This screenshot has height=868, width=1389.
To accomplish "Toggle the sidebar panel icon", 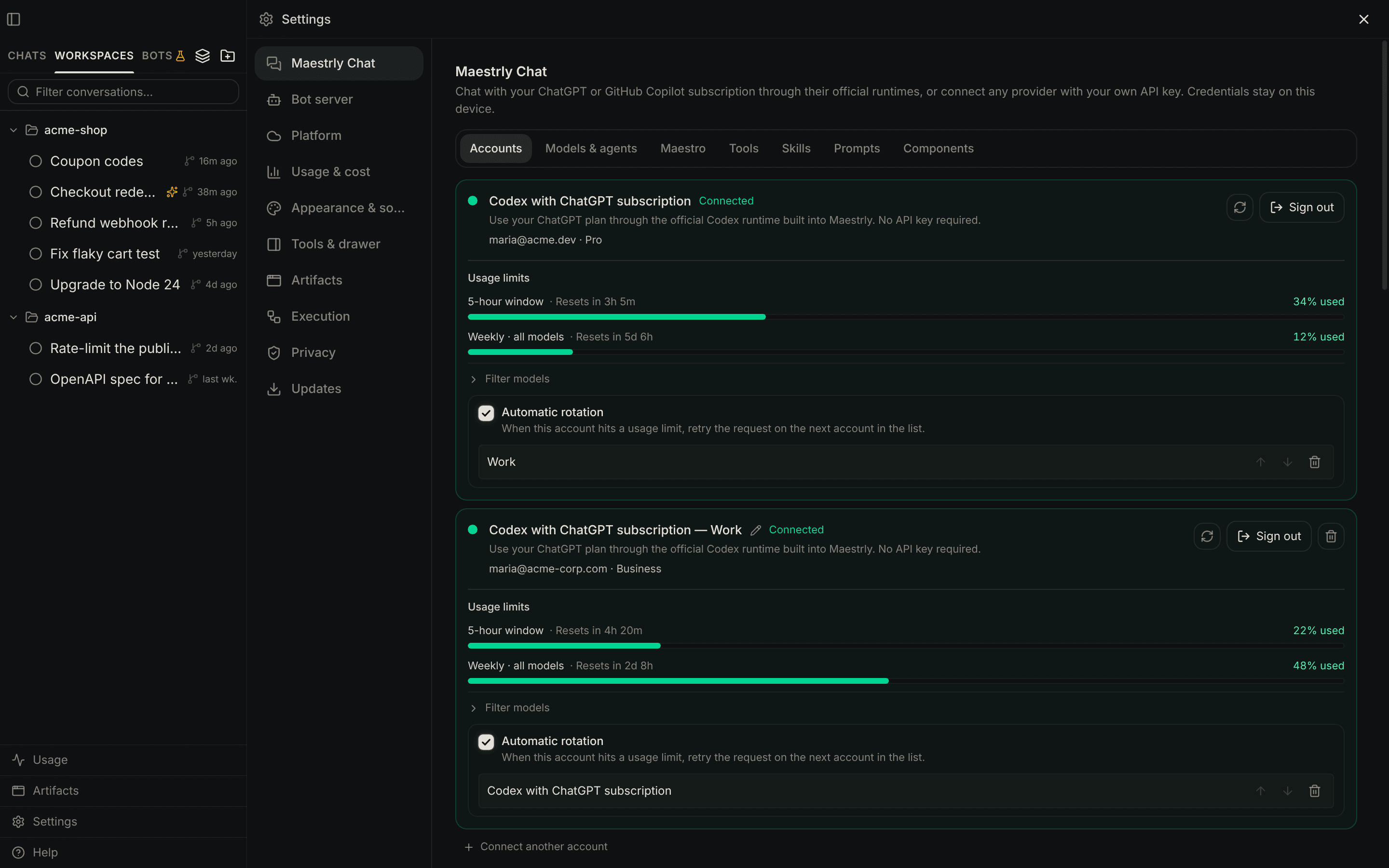I will point(14,19).
